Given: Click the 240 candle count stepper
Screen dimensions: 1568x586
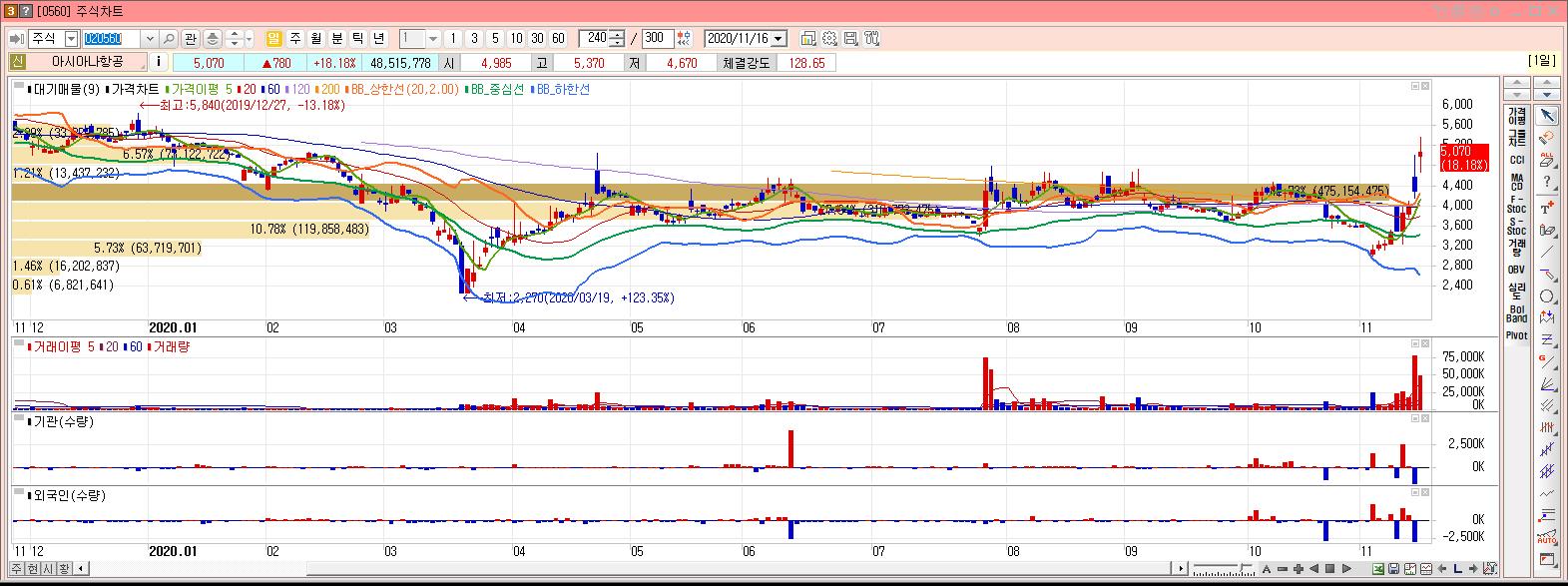Looking at the screenshot, I should click(x=619, y=39).
